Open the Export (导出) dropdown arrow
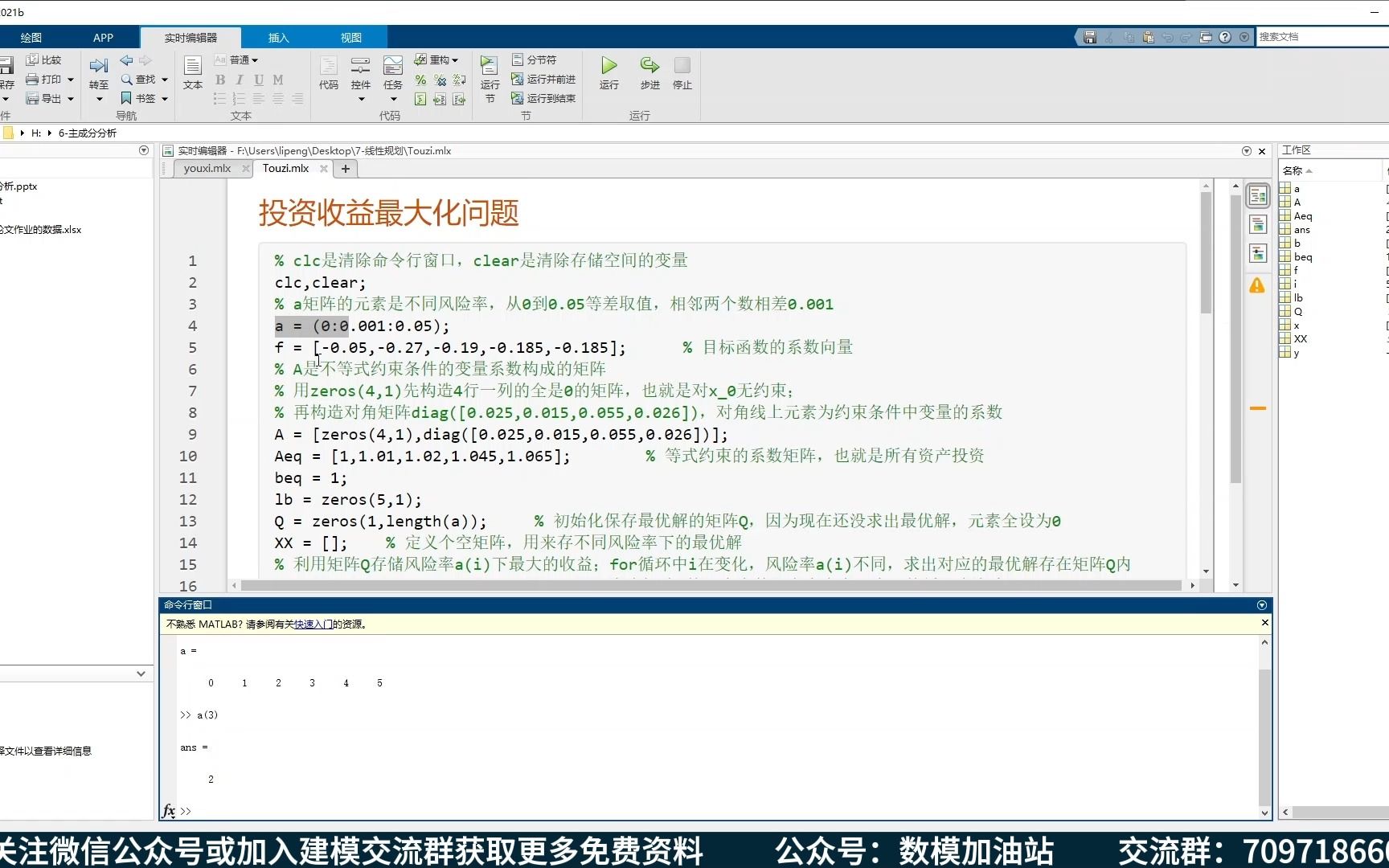The height and width of the screenshot is (868, 1389). click(x=71, y=99)
